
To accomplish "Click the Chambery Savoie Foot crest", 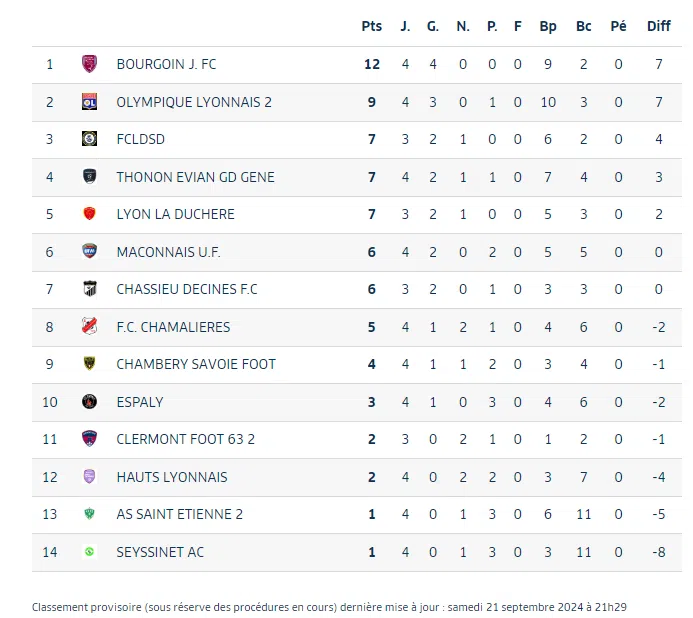I will point(89,364).
